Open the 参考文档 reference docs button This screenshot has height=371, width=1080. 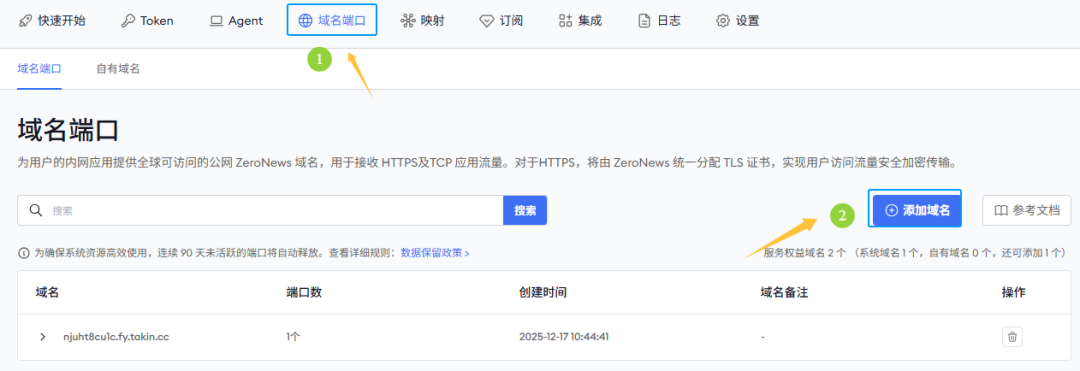1026,211
